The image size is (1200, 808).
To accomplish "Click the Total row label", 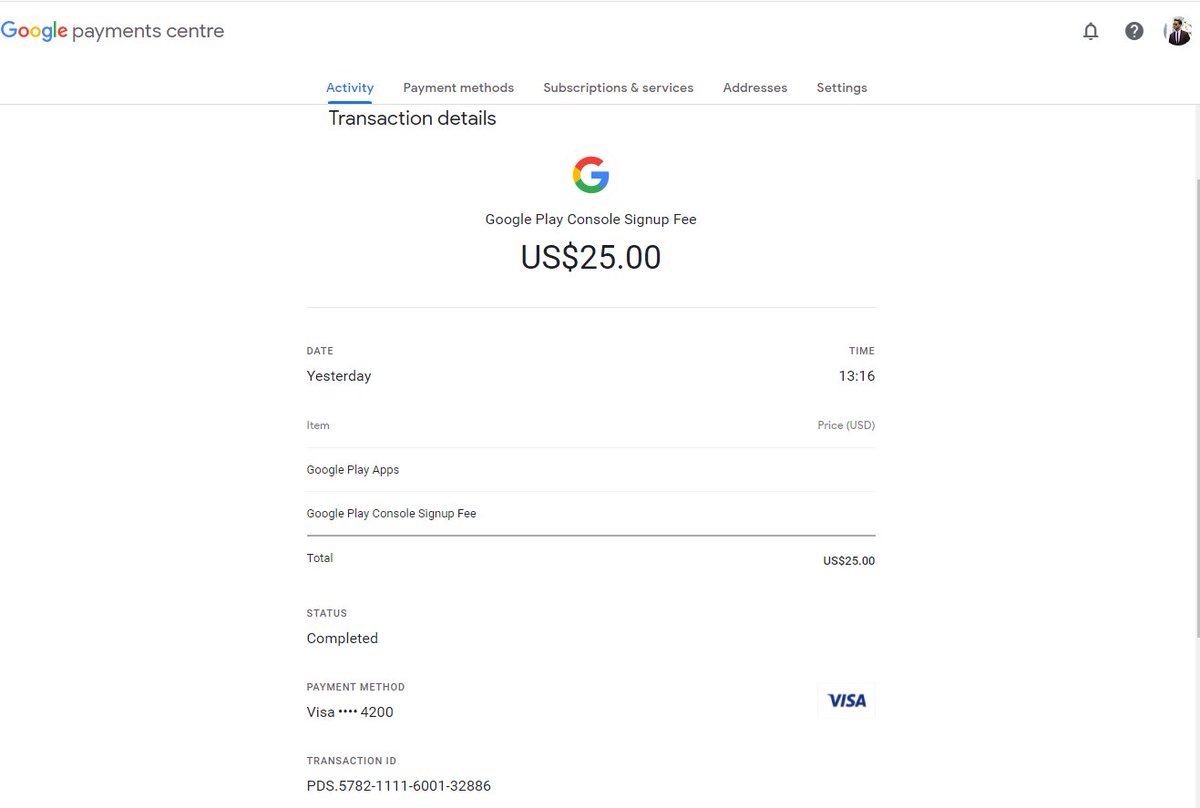I will 320,558.
